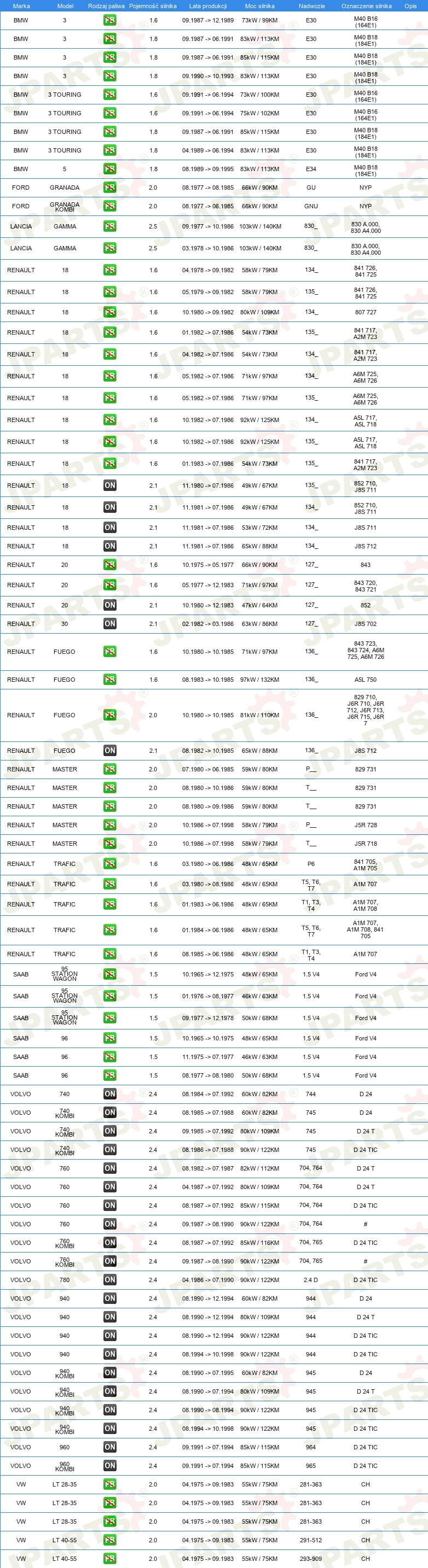Viewport: 428px width, 1568px height.
Task: Click the petrol icon in the Ford Granada Kombi row
Action: point(110,206)
